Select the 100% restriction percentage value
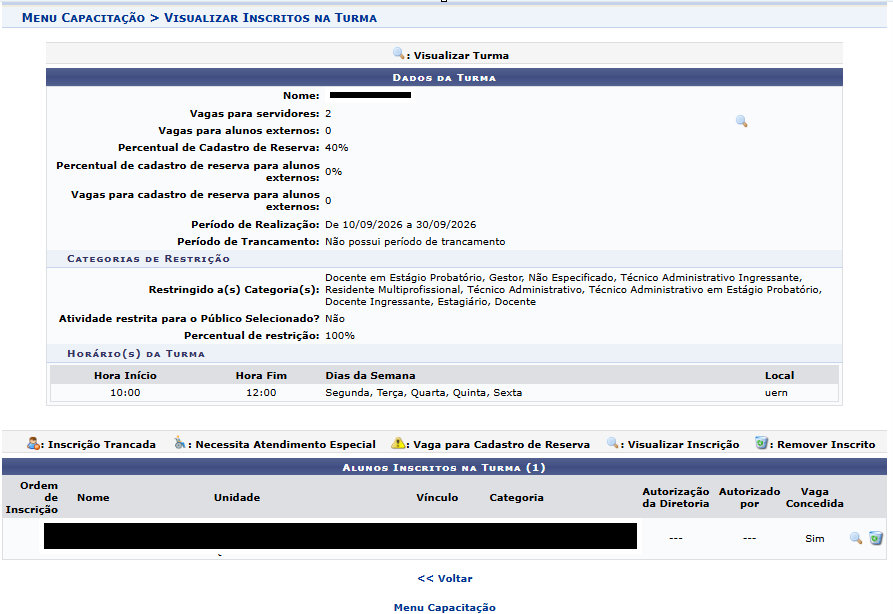The height and width of the screenshot is (614, 893). [340, 336]
